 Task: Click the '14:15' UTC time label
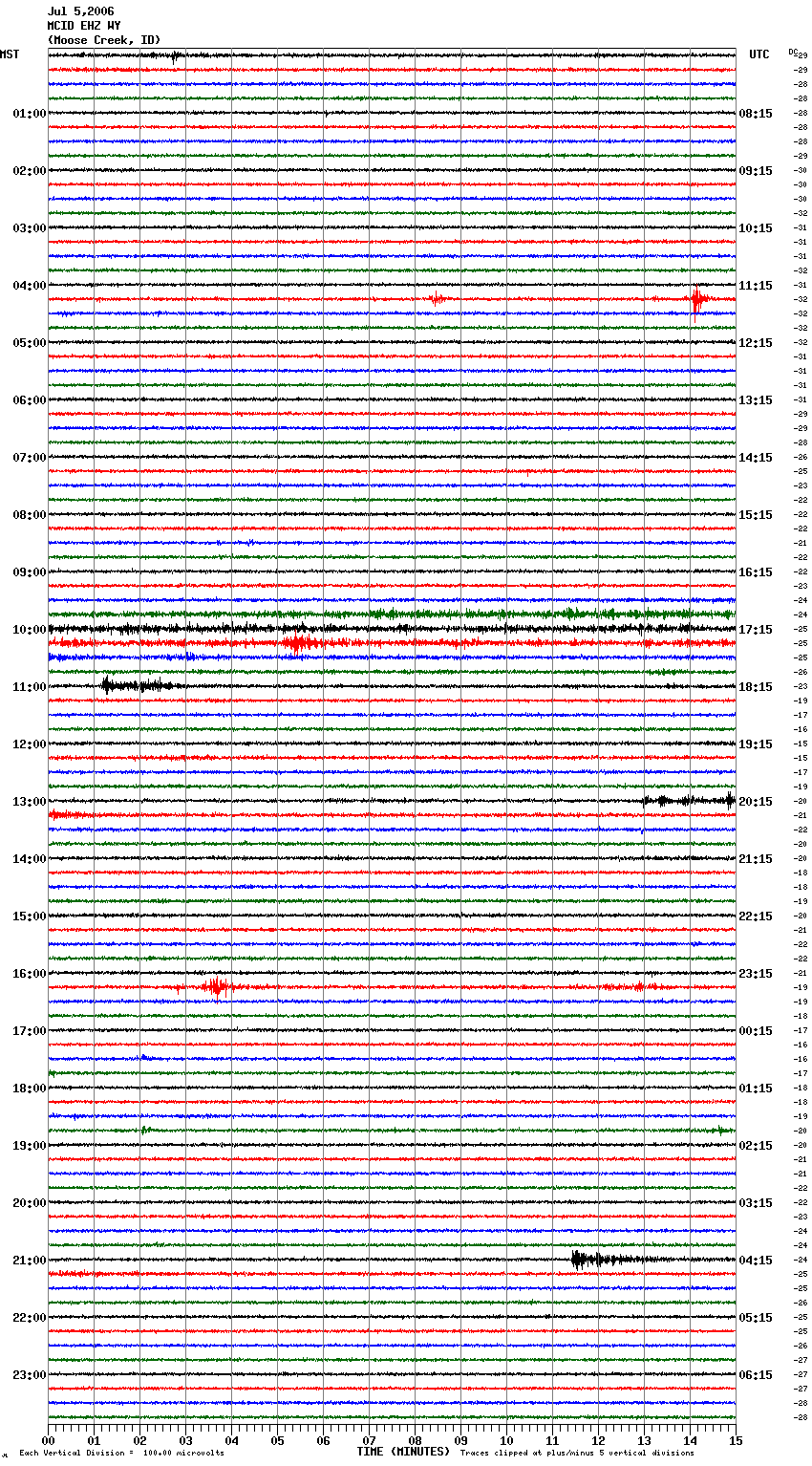coord(756,458)
